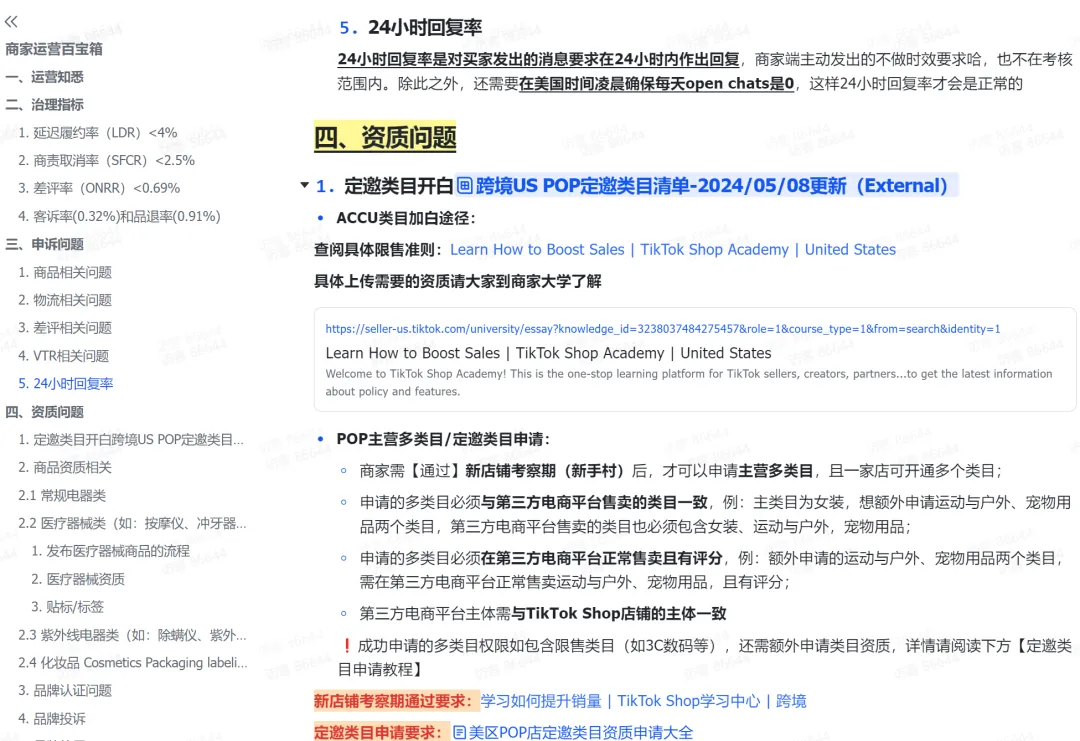Click text 第三方电商平台主体需与TikTok Shop店铺的主体一致
This screenshot has width=1080, height=741.
(543, 614)
